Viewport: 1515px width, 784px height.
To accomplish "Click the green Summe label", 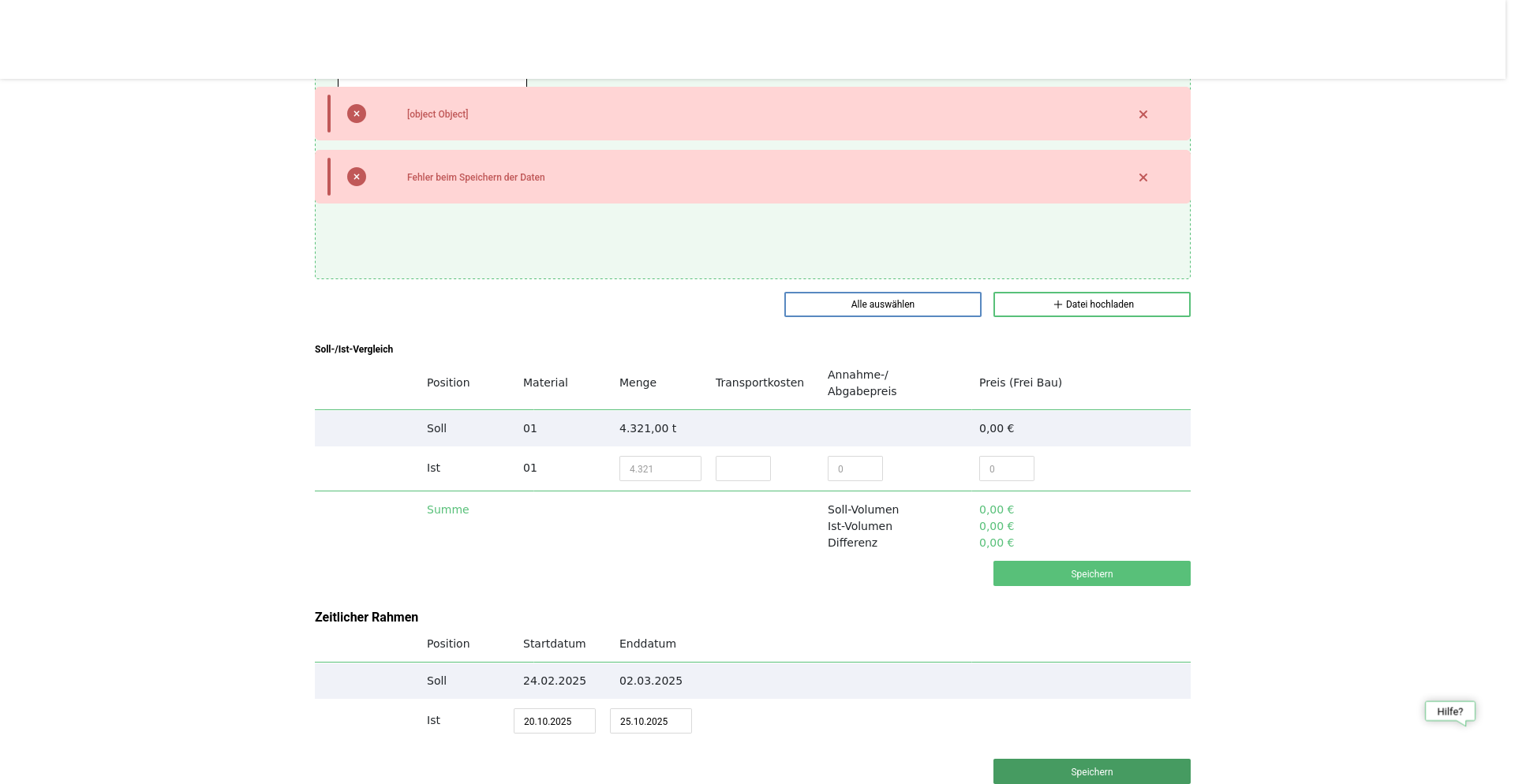I will 447,510.
